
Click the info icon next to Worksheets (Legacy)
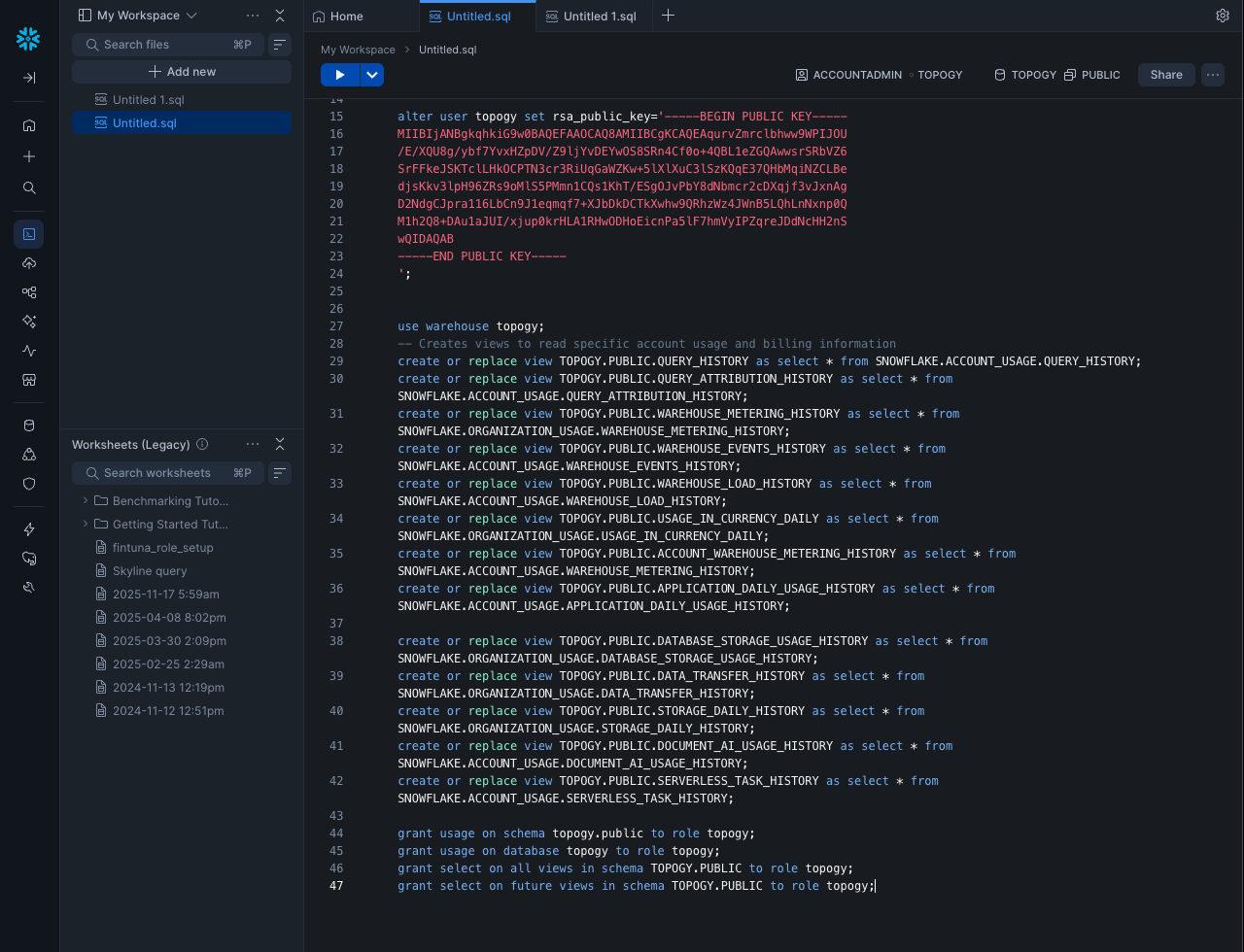pos(202,444)
